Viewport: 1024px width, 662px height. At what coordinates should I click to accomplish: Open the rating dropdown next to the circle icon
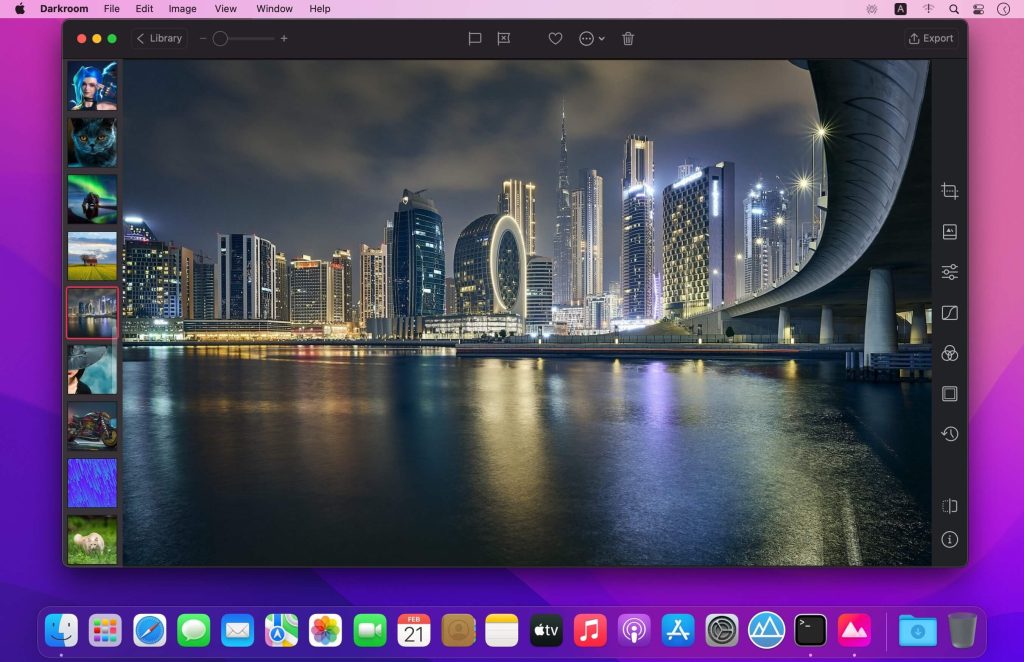[x=601, y=38]
